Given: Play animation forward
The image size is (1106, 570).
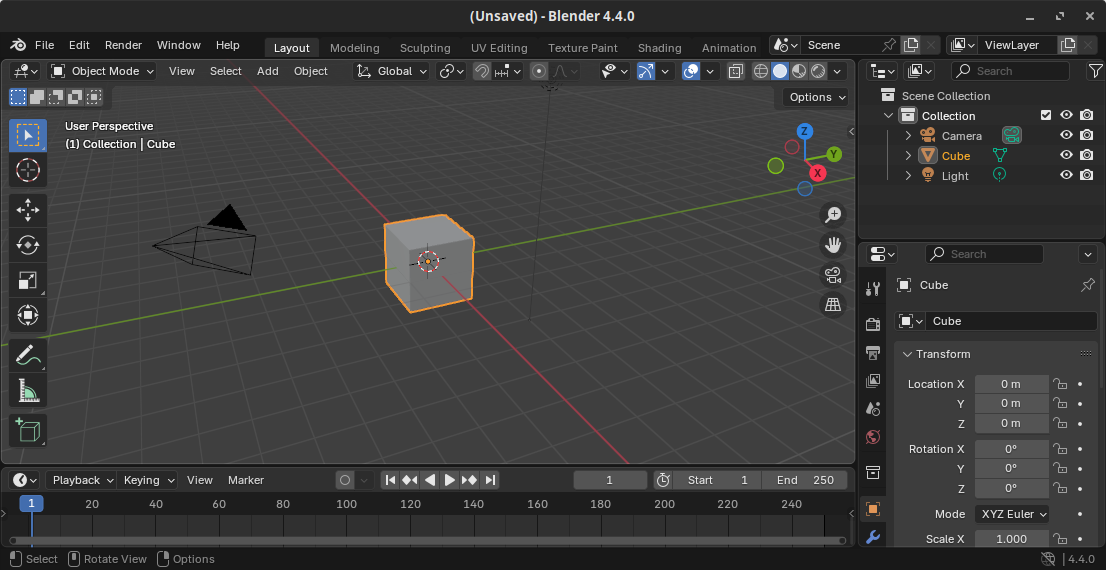Looking at the screenshot, I should click(449, 480).
